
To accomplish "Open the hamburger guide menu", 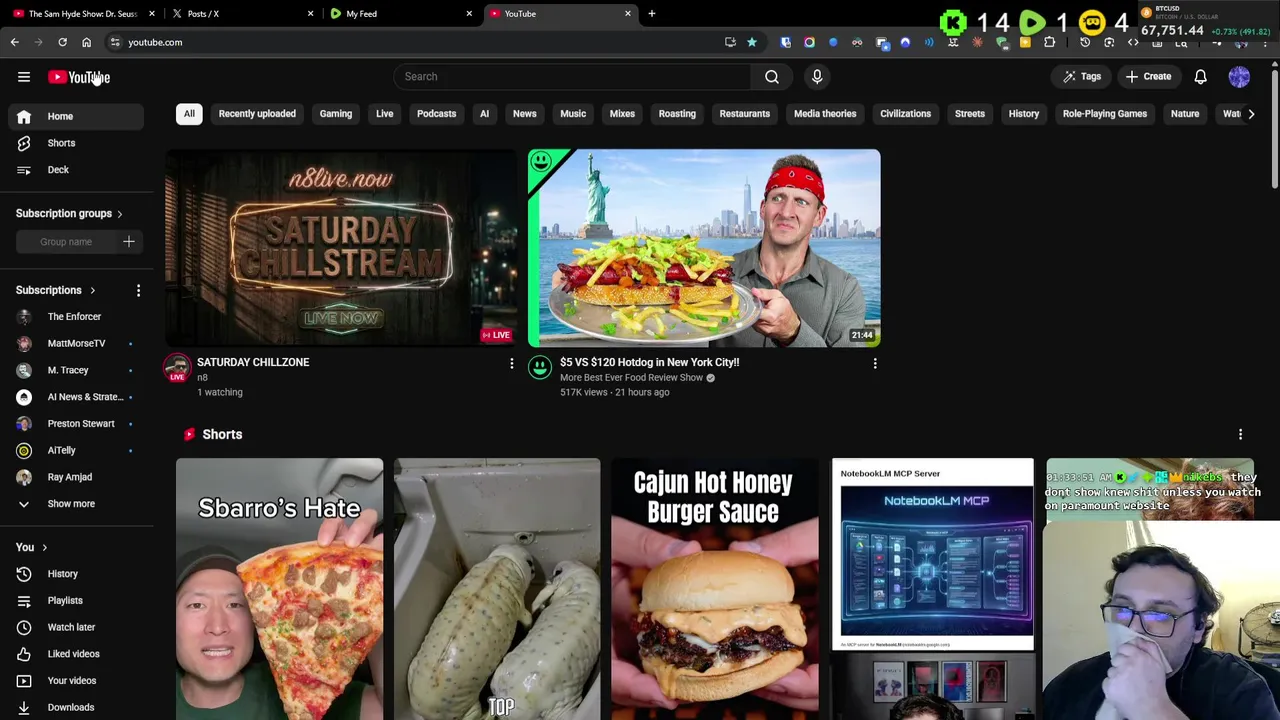I will [x=24, y=77].
